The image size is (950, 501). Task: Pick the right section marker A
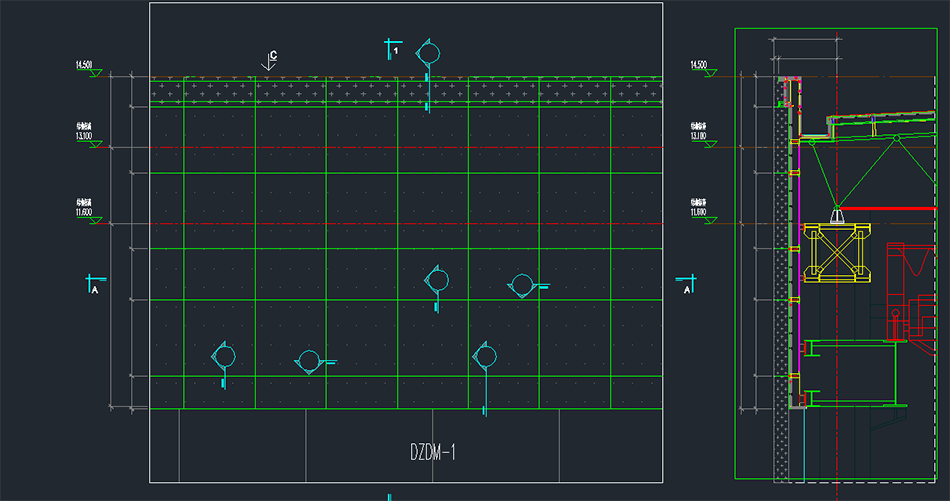685,284
